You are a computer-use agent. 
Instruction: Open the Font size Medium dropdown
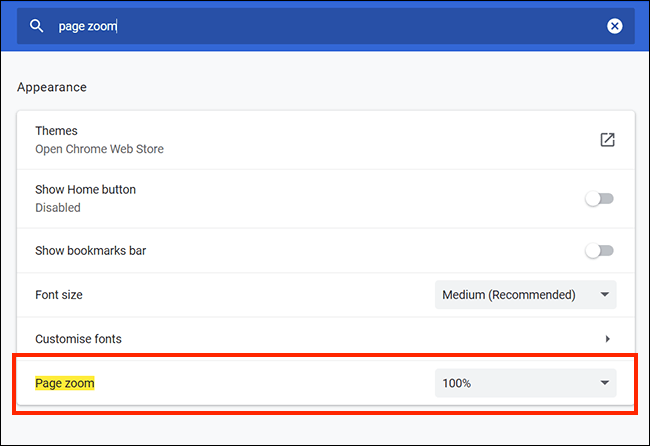click(526, 295)
